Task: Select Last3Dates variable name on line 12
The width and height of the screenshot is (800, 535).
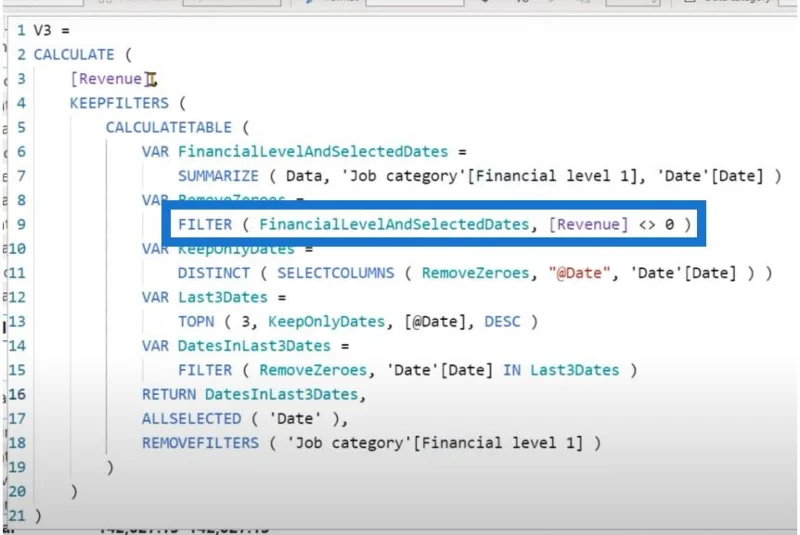Action: 222,297
